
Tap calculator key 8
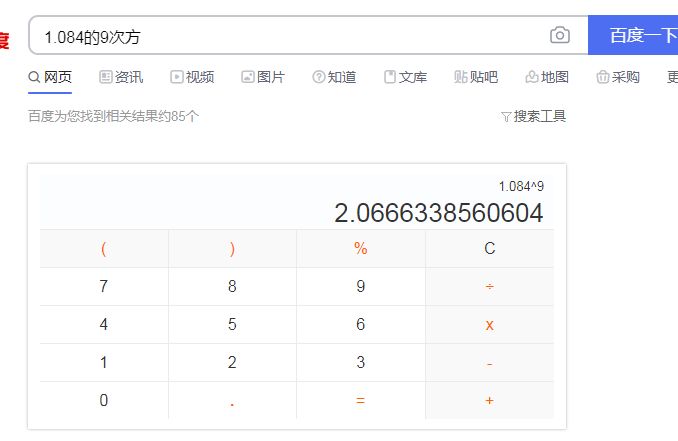coord(232,286)
